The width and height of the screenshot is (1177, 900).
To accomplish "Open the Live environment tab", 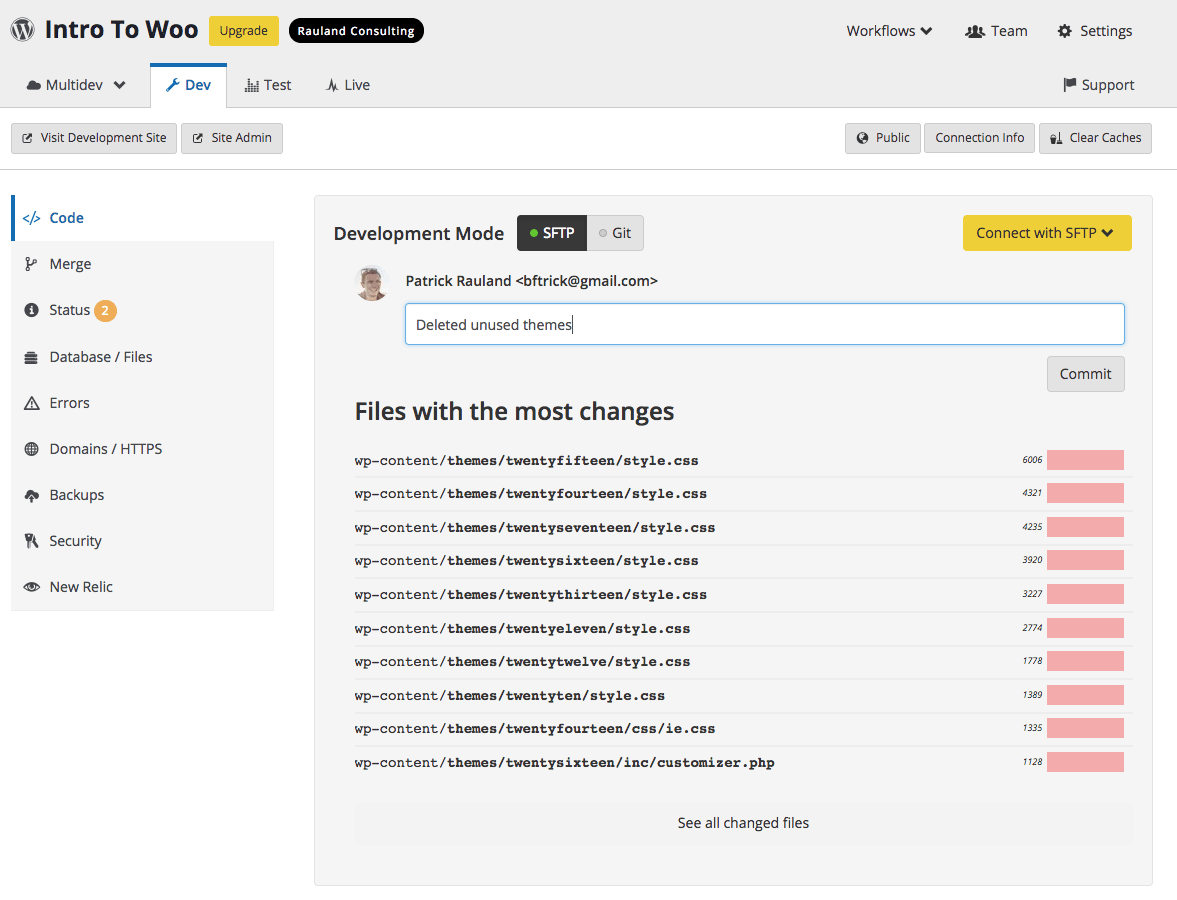I will point(347,84).
